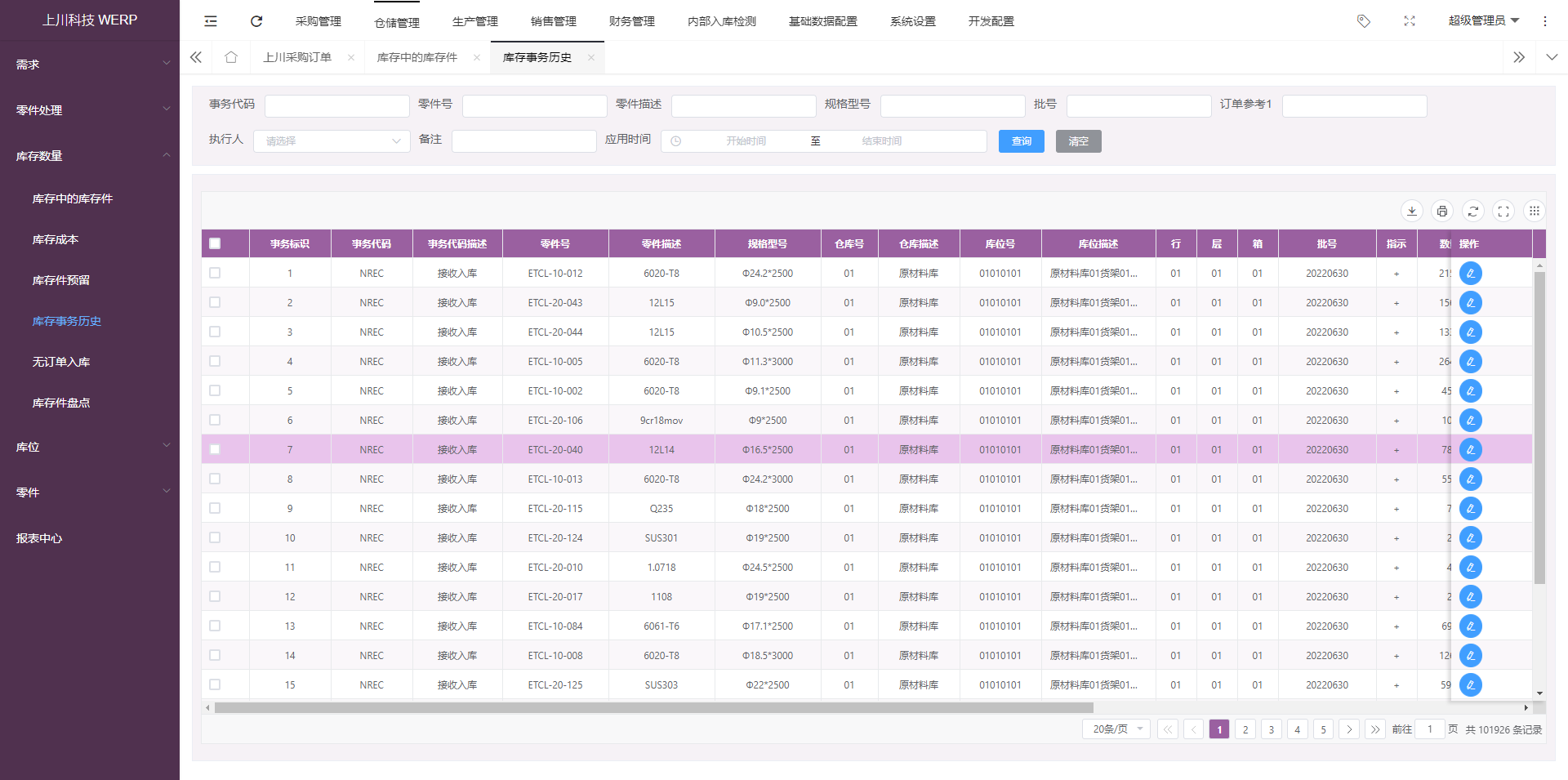Click the 前往 page number input
Screen dimensions: 1568x780
1430,729
